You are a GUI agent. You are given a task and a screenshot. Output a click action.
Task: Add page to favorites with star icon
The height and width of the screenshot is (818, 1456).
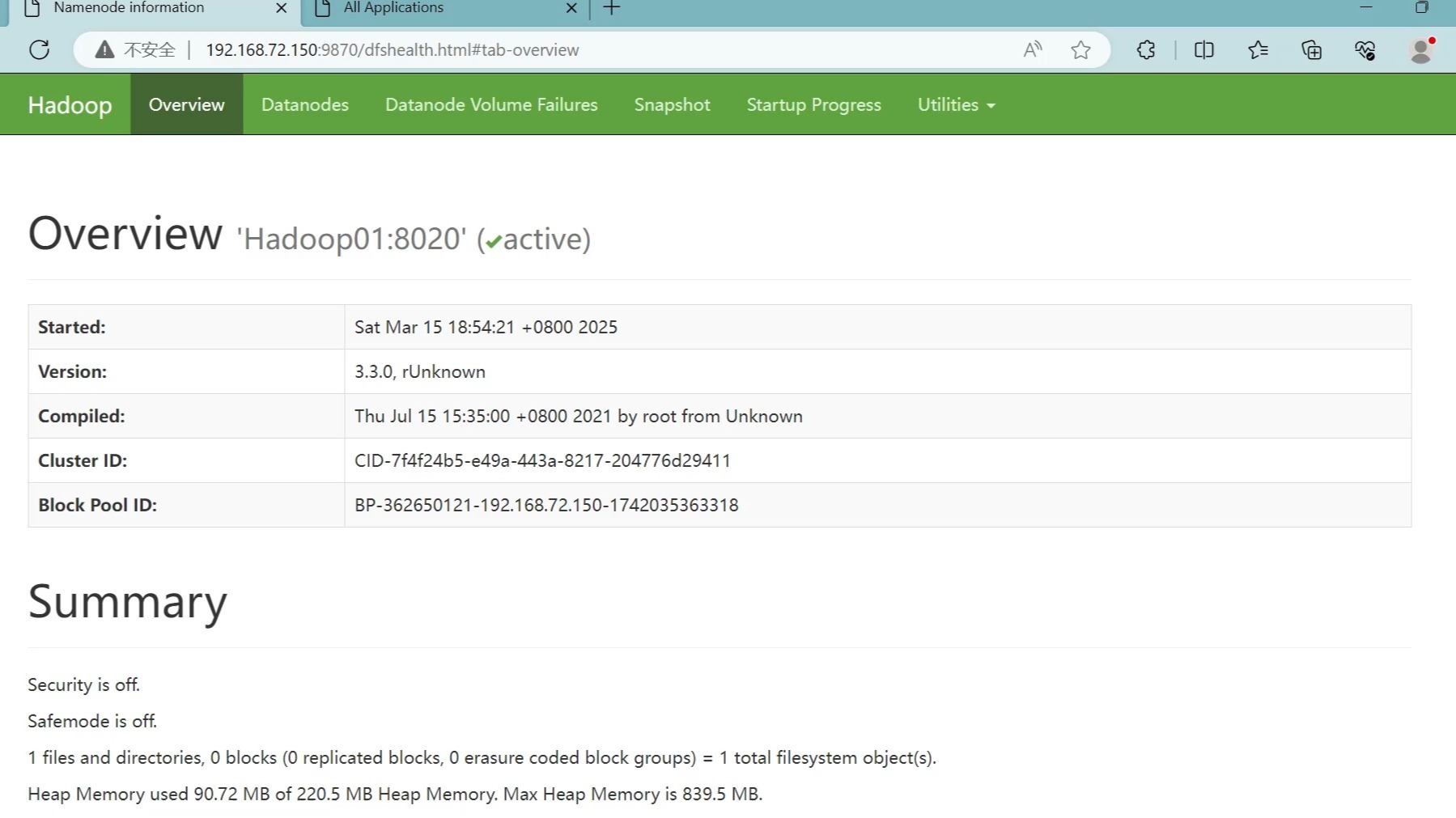click(1080, 50)
